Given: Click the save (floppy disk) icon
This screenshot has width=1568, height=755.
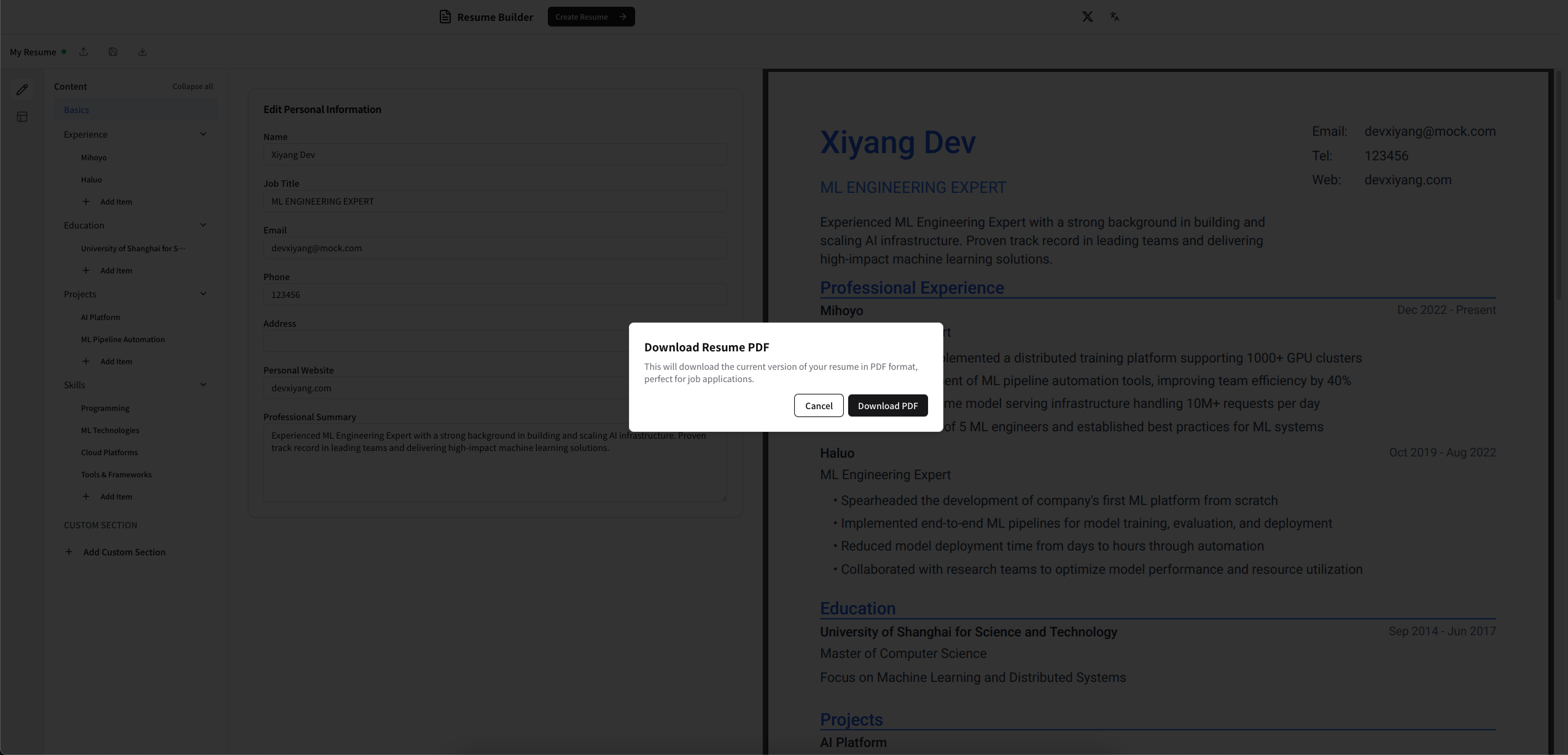Looking at the screenshot, I should (x=112, y=52).
